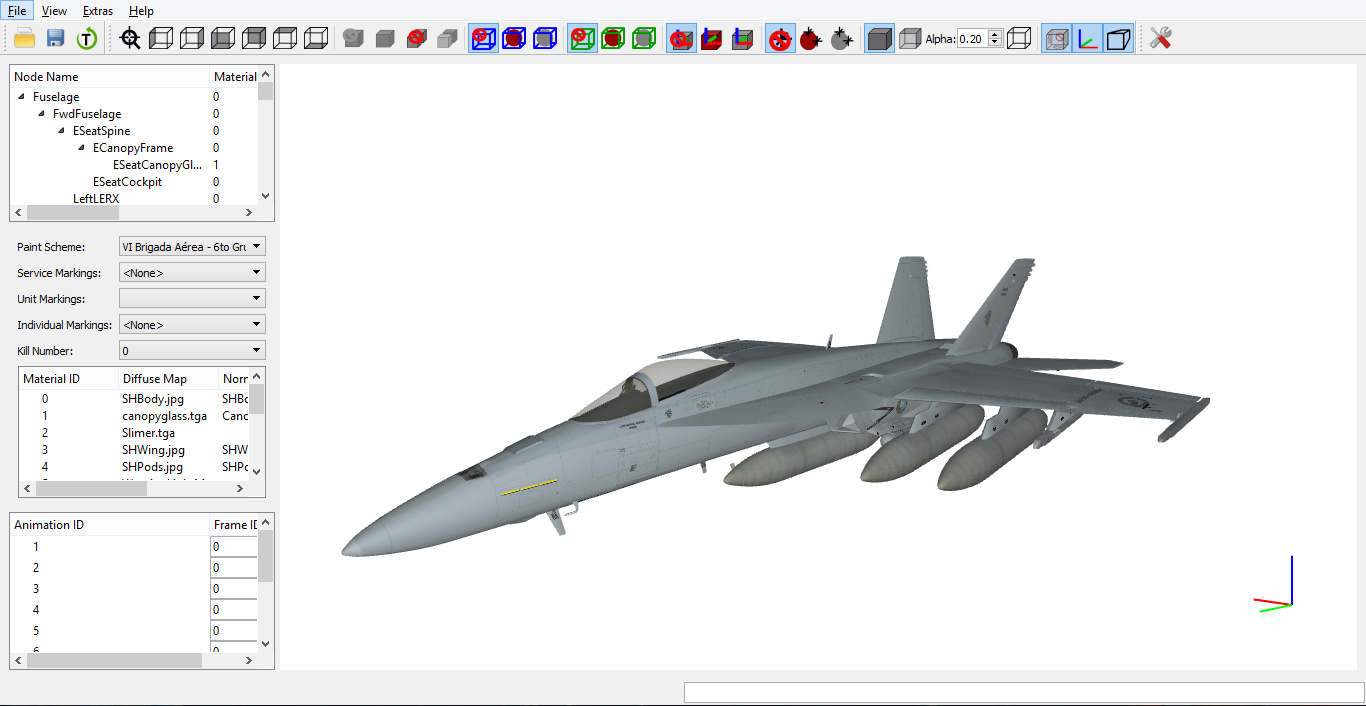Click the magnifier zoom-to-fit icon
1366x706 pixels.
click(130, 39)
